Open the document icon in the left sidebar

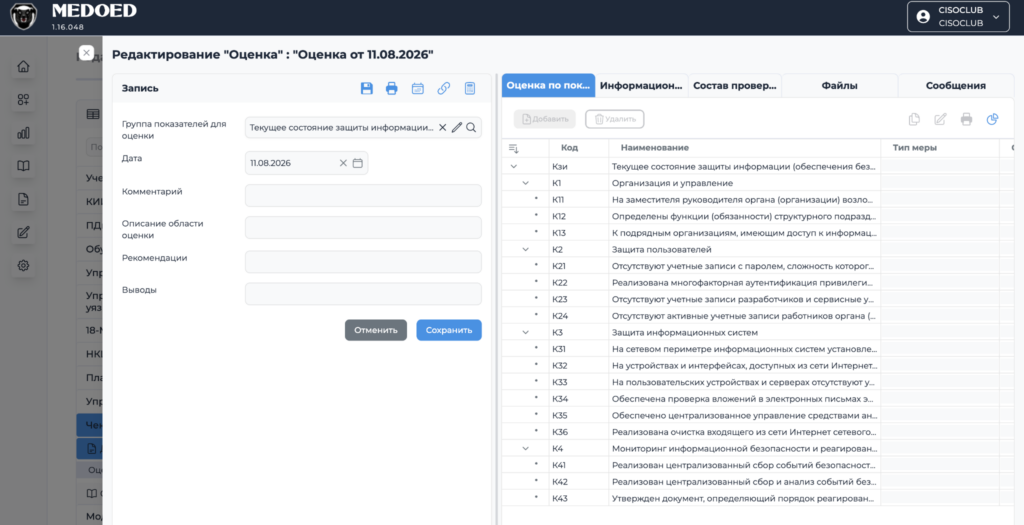[24, 199]
